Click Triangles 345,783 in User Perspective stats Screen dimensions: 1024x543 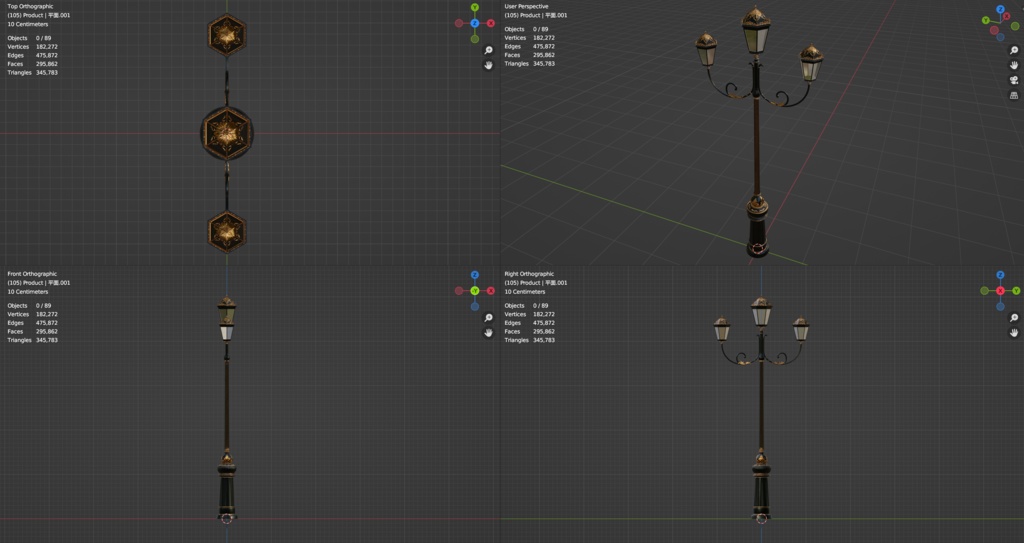click(530, 63)
